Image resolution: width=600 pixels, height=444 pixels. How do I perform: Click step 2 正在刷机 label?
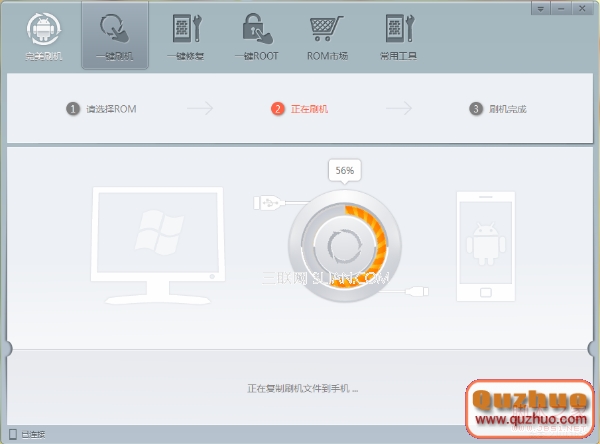[x=309, y=109]
